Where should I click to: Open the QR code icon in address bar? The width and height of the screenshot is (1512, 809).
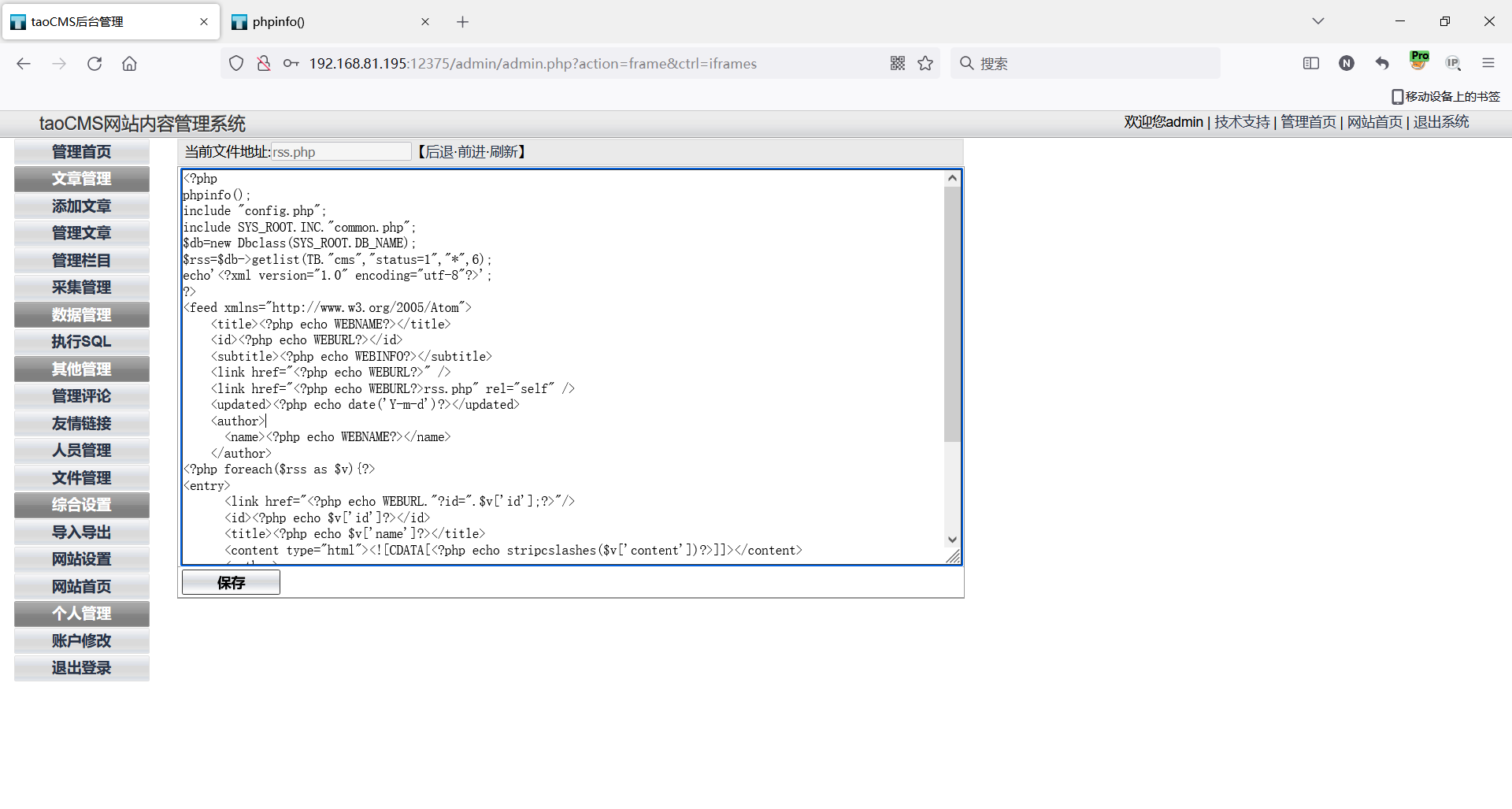(x=898, y=64)
